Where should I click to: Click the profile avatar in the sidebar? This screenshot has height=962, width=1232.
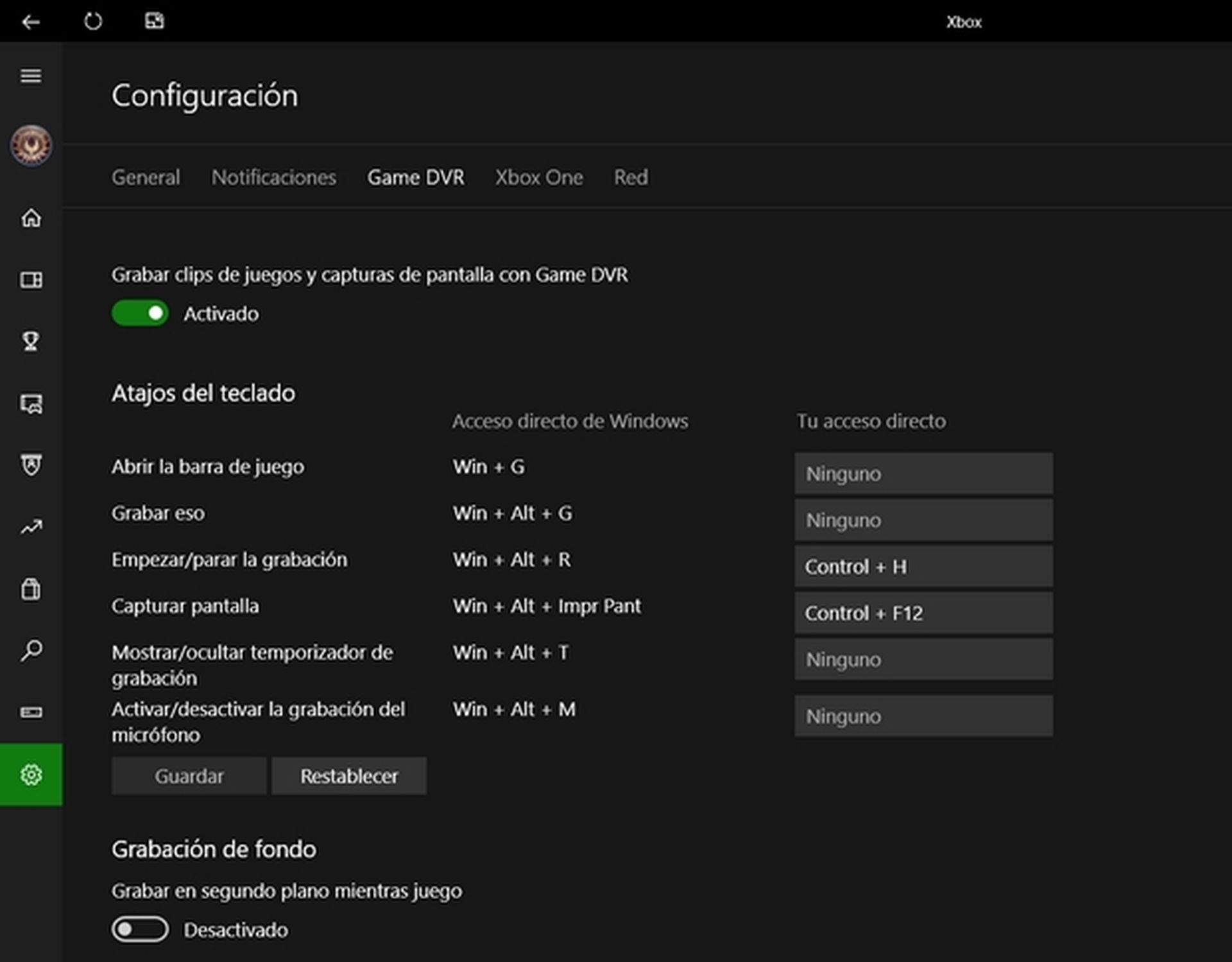tap(30, 145)
